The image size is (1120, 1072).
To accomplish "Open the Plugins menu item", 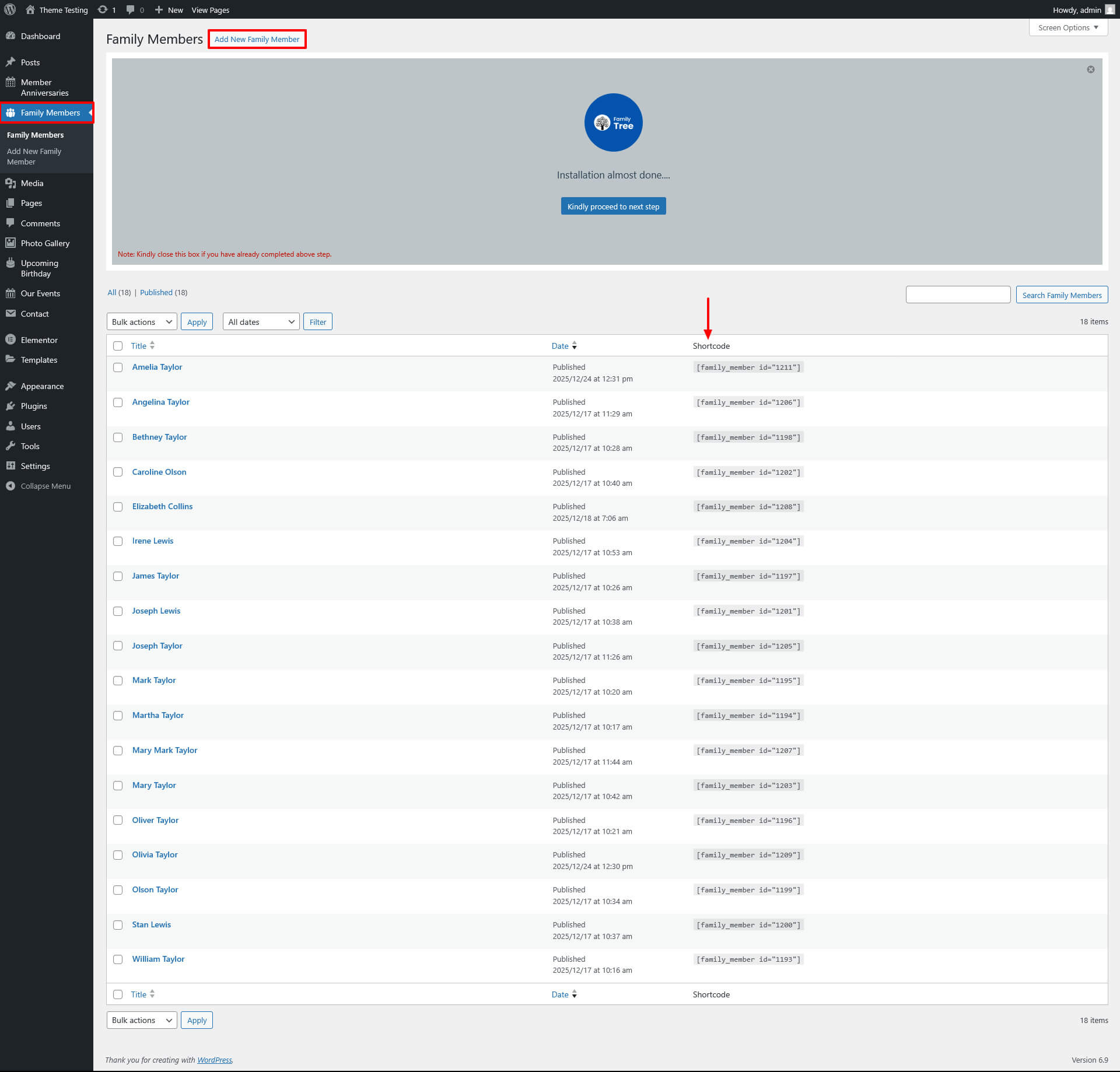I will [x=34, y=406].
